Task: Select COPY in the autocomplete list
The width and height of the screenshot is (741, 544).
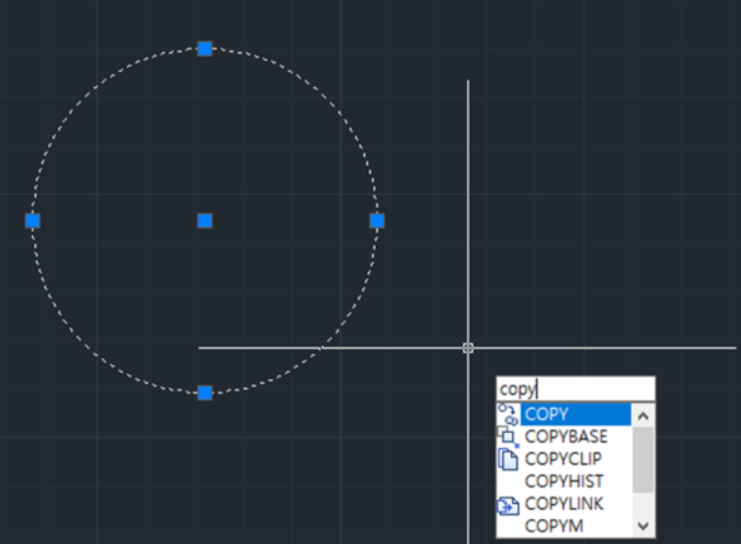Action: click(x=576, y=414)
